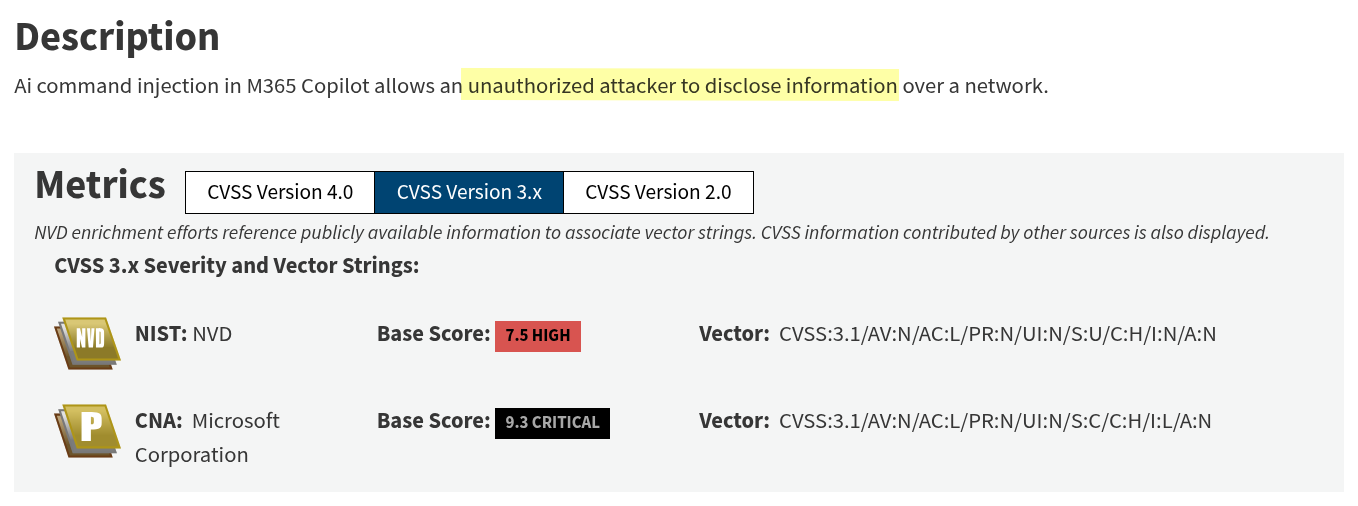This screenshot has width=1358, height=506.
Task: Click the Description heading
Action: (117, 37)
